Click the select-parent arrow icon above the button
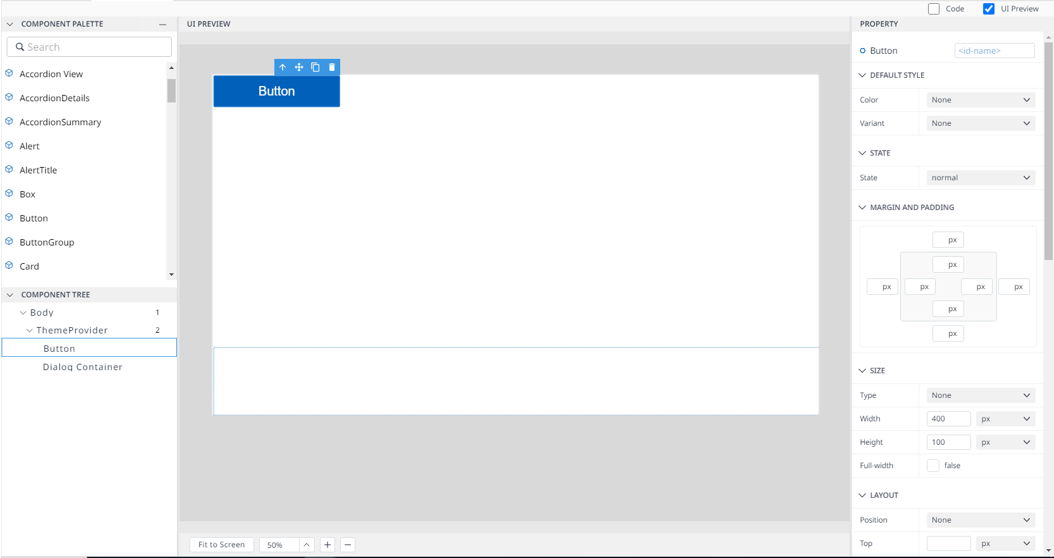This screenshot has height=558, width=1054. [x=282, y=67]
